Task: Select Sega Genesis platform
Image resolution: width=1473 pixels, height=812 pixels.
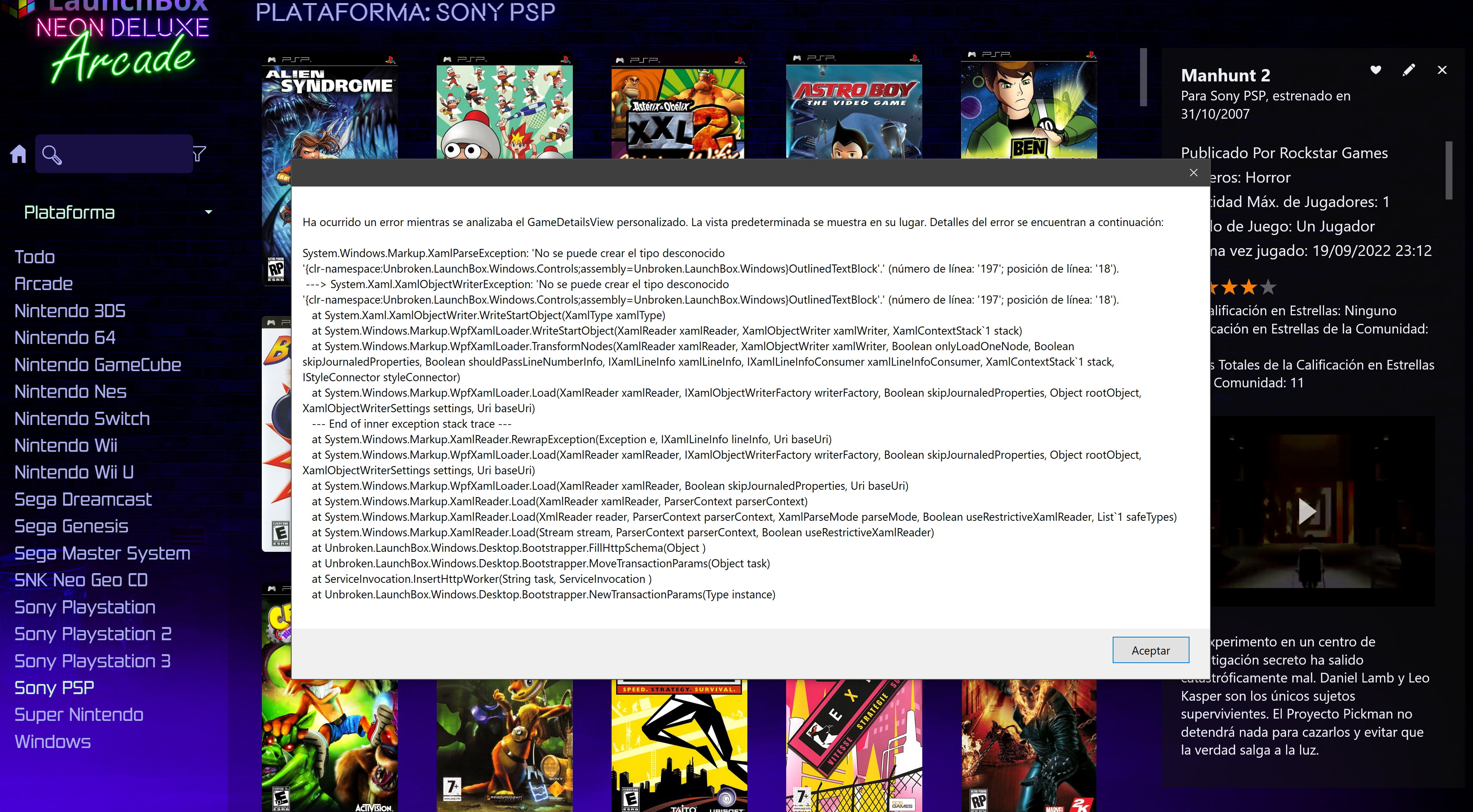Action: click(x=71, y=526)
